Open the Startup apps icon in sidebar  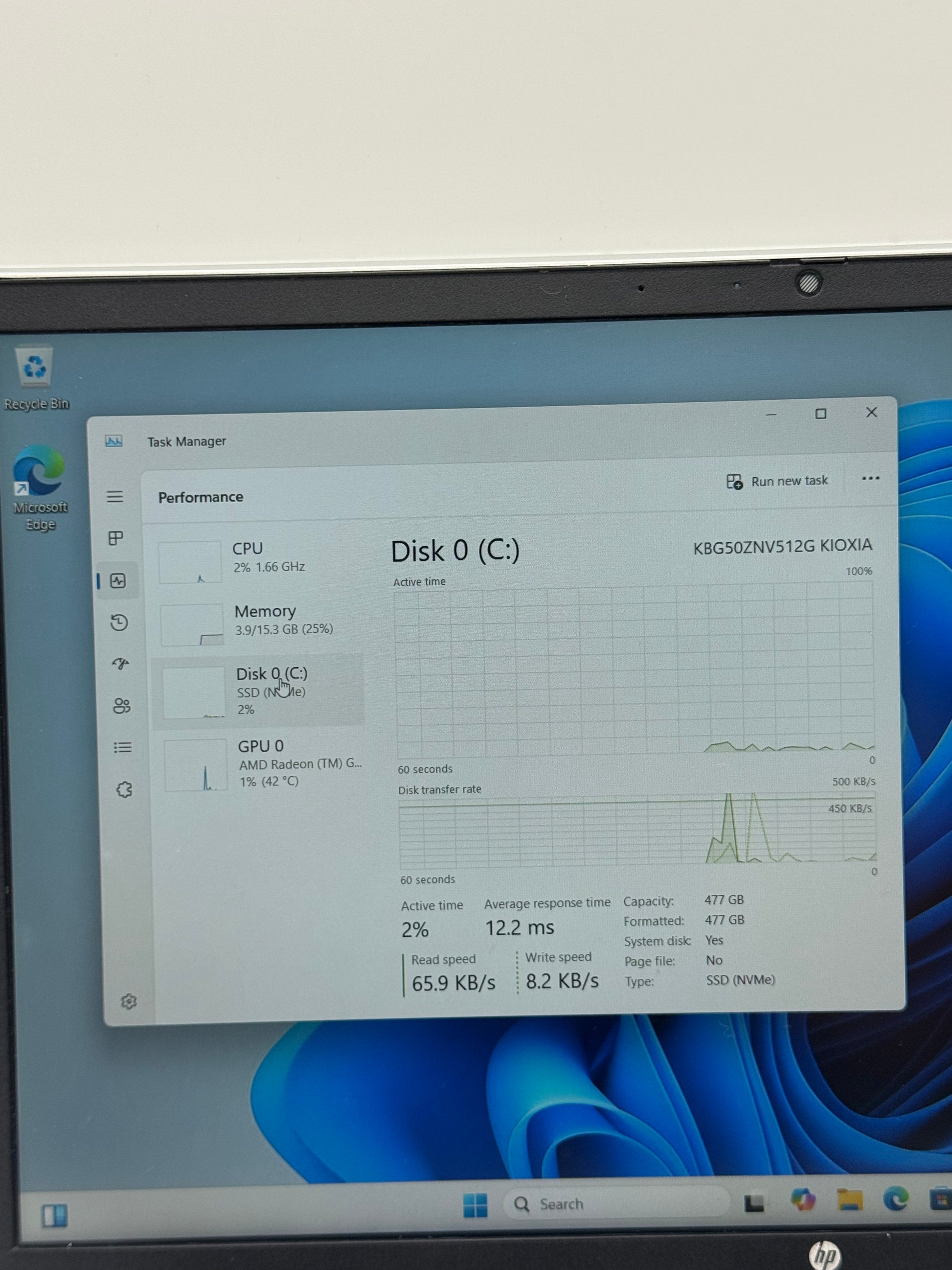coord(120,664)
